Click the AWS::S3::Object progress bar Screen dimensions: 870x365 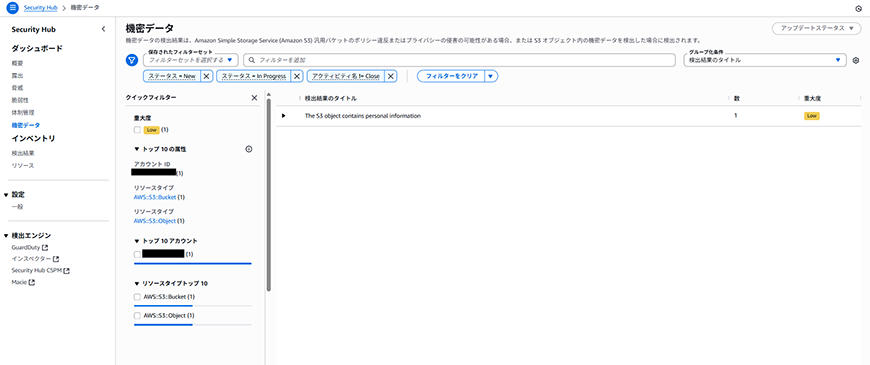click(193, 325)
